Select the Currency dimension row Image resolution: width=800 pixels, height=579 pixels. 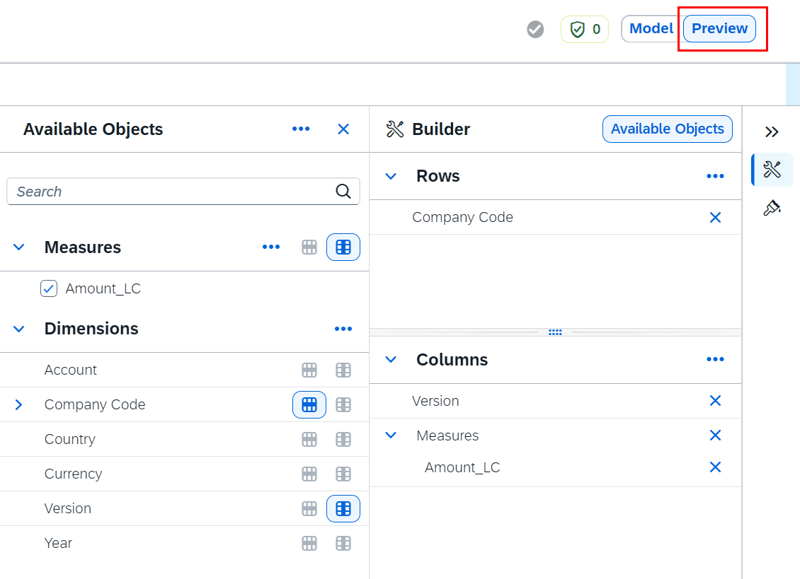point(184,474)
